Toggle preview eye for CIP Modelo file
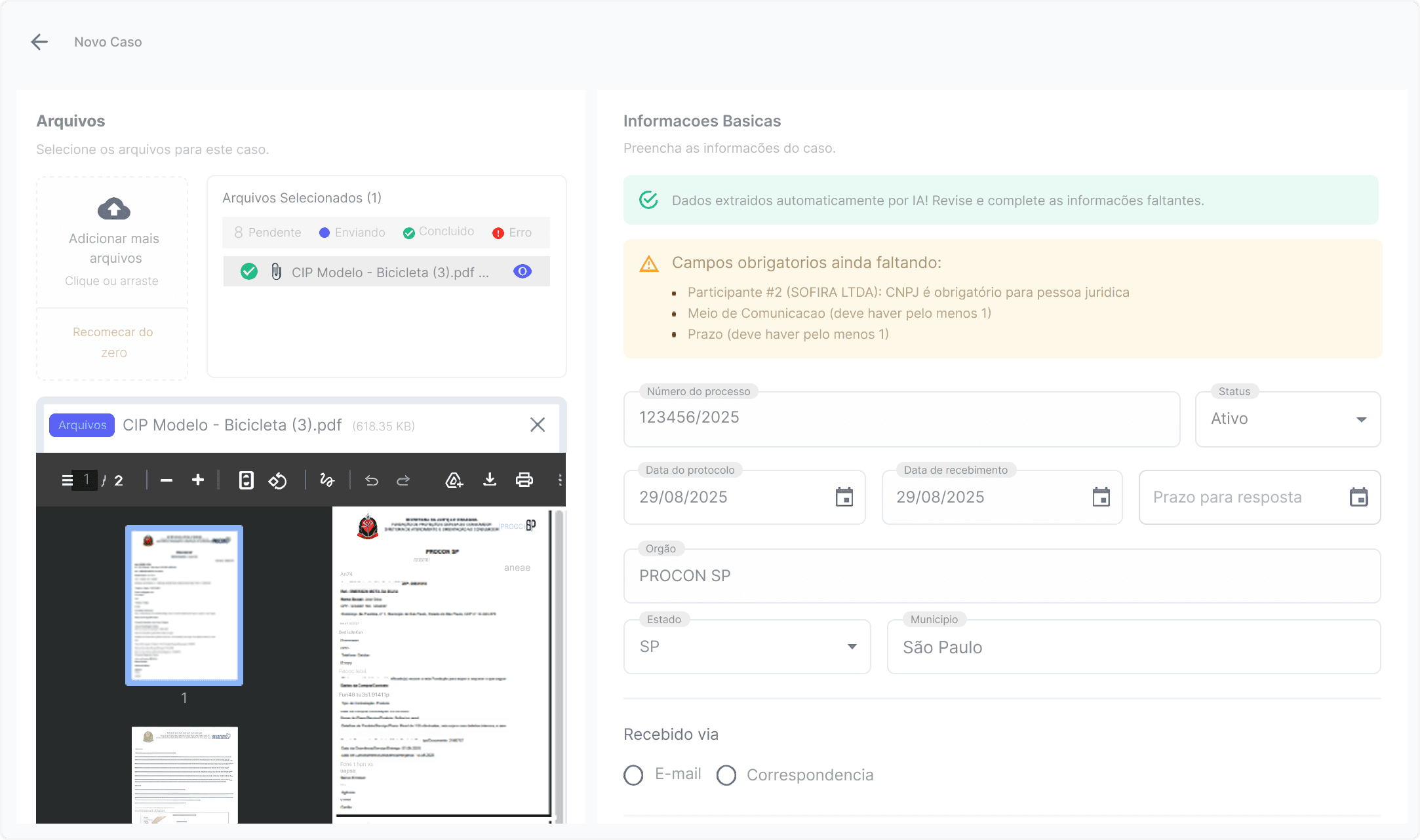Image resolution: width=1420 pixels, height=840 pixels. click(x=523, y=271)
